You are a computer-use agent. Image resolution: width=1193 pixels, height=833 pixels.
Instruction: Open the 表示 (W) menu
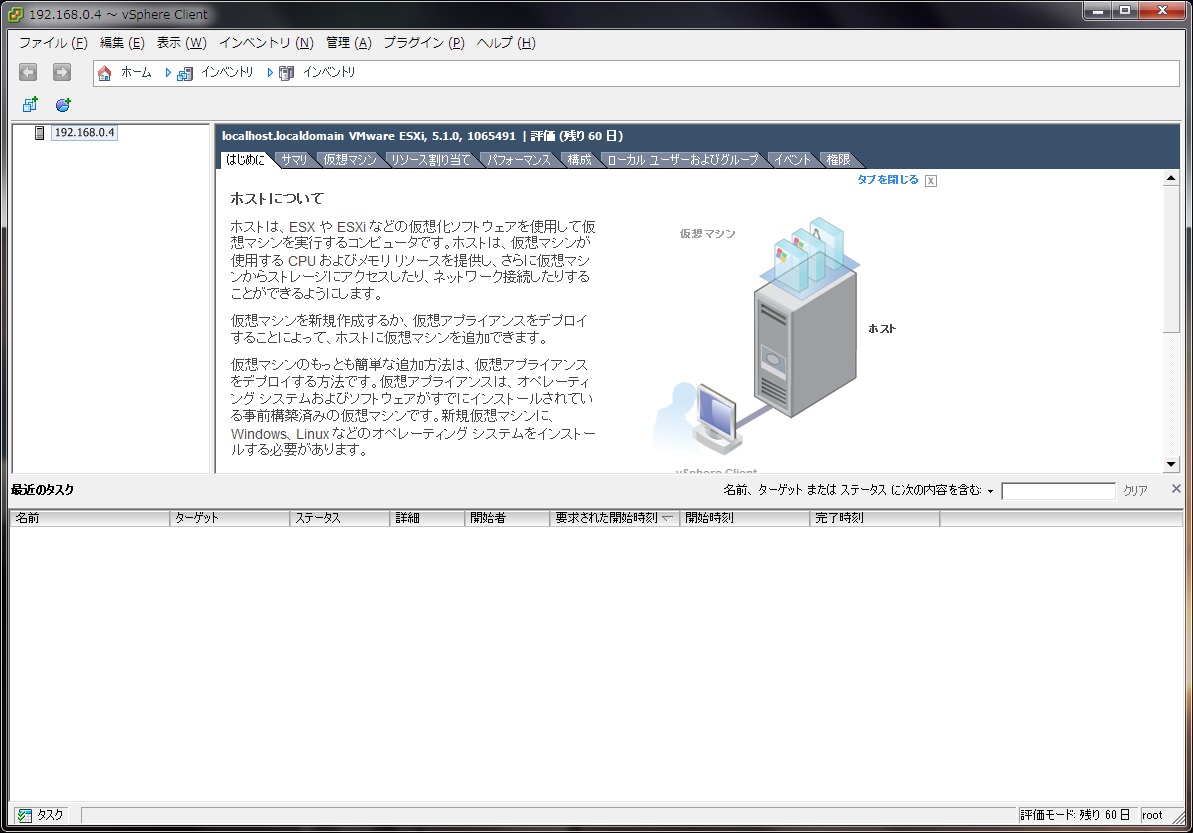181,43
